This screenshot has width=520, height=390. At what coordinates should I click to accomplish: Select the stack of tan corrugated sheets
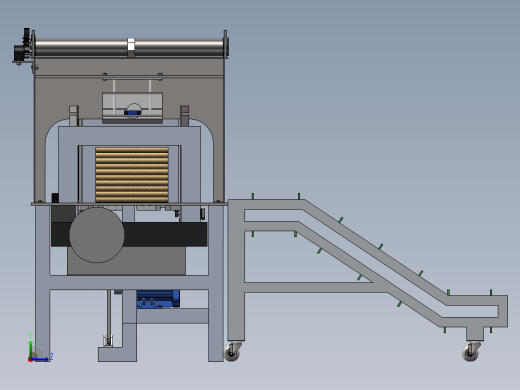pos(132,175)
